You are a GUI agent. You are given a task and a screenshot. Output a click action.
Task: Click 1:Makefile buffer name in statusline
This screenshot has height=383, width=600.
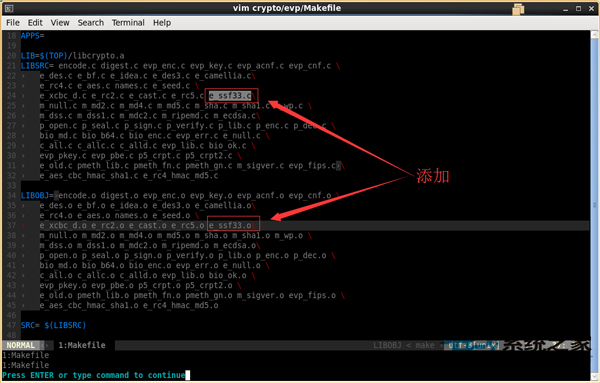click(82, 345)
